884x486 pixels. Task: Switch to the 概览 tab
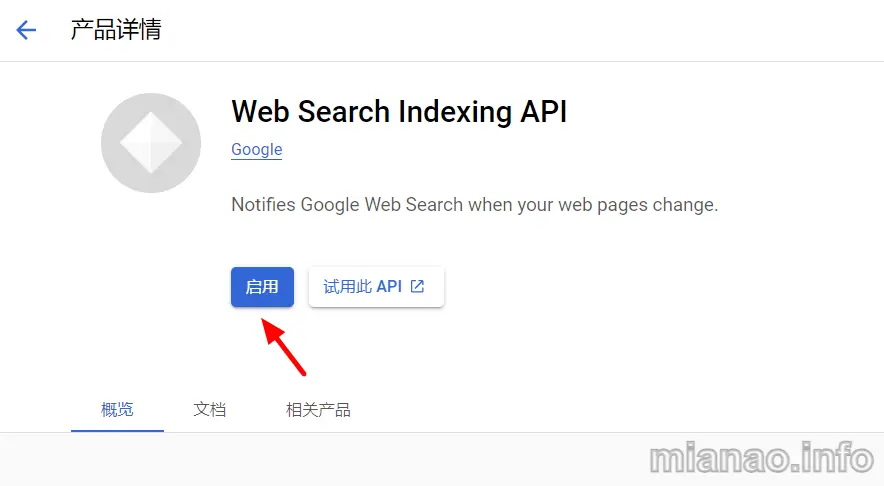(117, 409)
